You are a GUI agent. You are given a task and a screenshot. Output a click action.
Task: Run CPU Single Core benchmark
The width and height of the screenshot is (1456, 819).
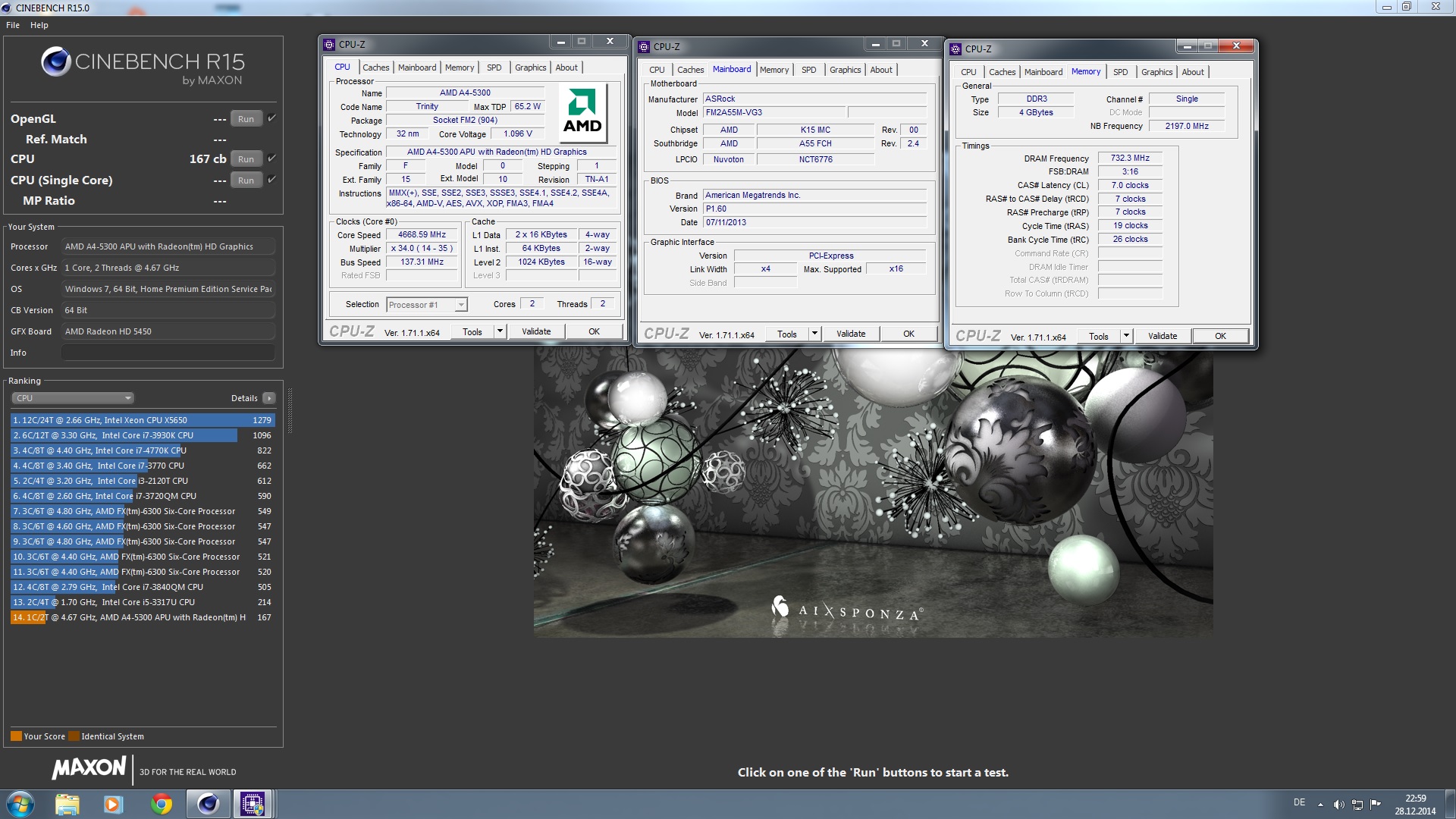(246, 180)
